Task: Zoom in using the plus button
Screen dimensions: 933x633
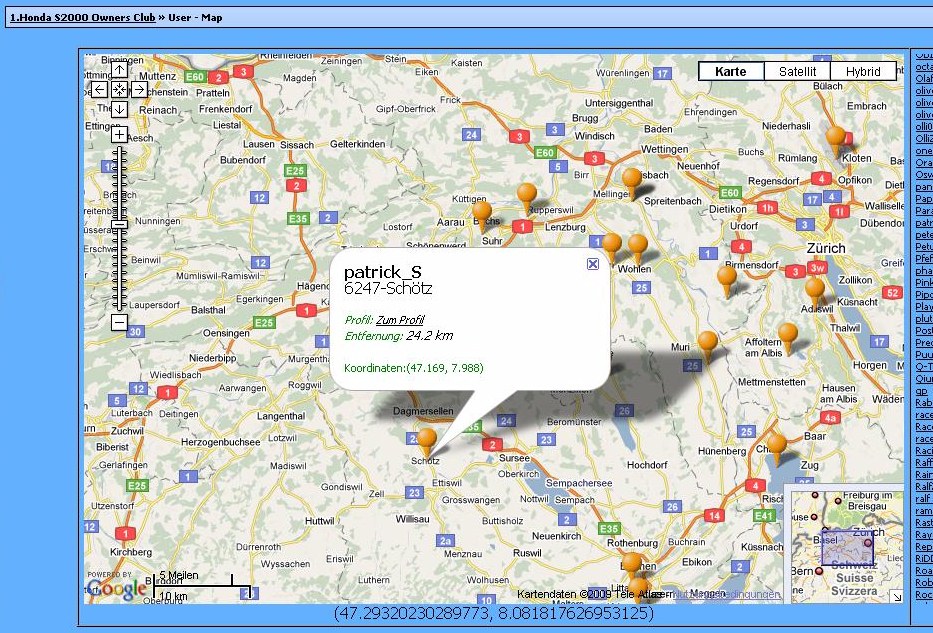Action: (x=119, y=134)
